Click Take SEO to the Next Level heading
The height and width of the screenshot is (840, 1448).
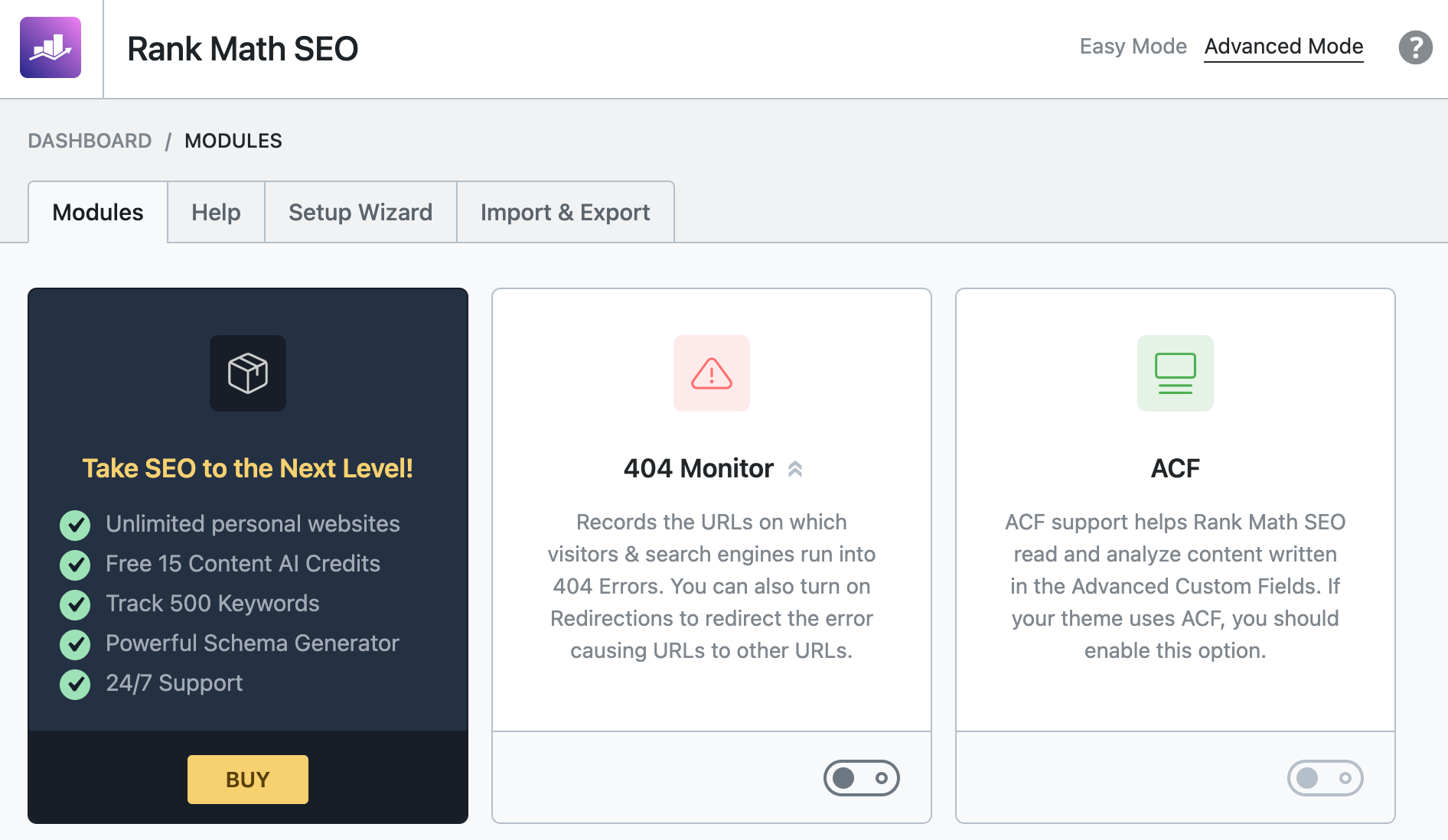coord(248,468)
